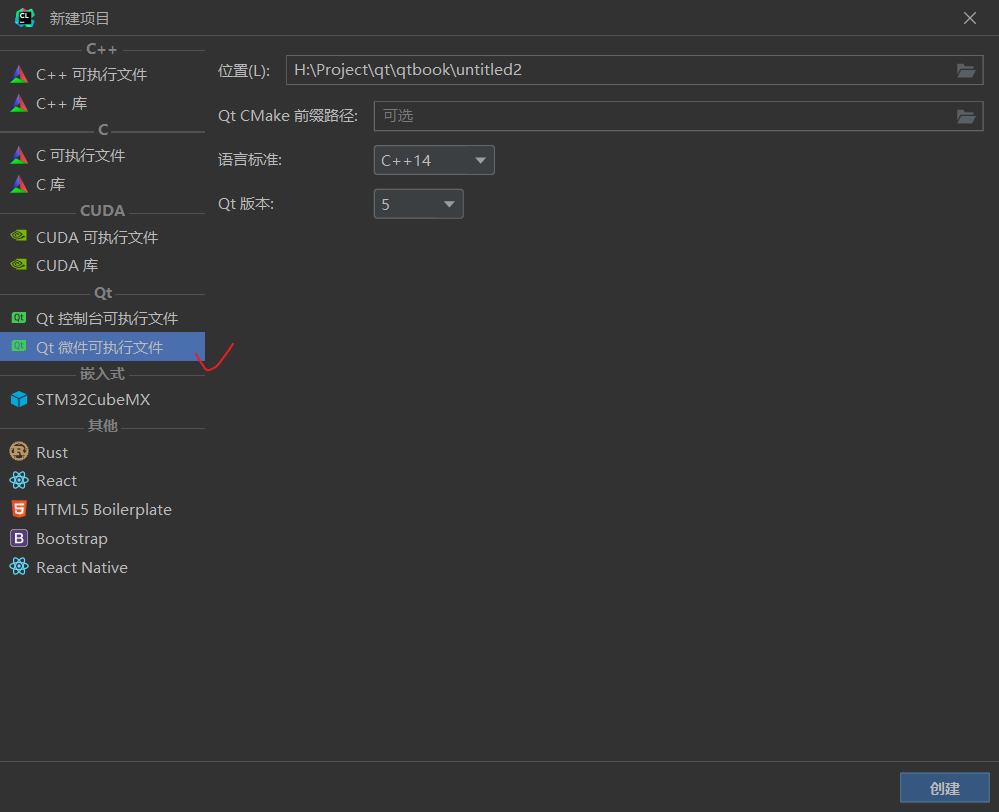Browse folder for 位置 path
Screen dimensions: 999x812
966,70
